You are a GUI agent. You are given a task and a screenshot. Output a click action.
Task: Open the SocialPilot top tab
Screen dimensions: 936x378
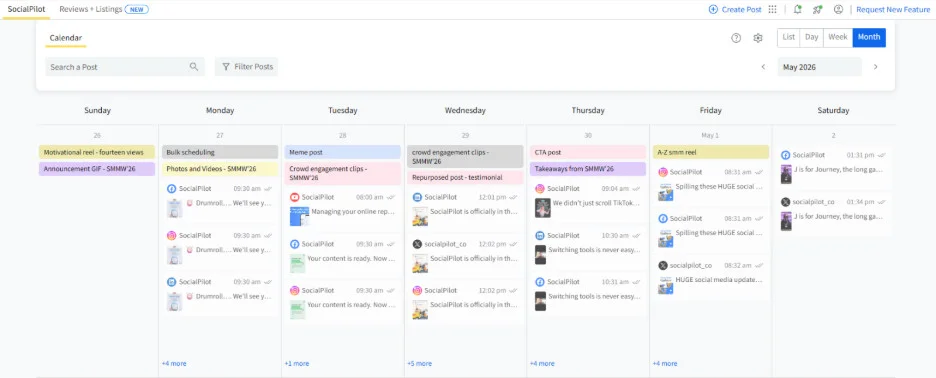pyautogui.click(x=26, y=9)
